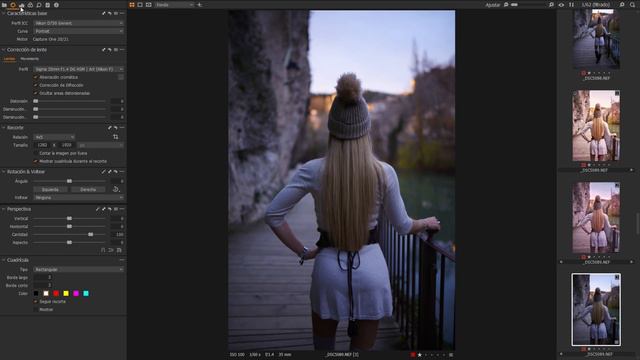Click the red color tag below image
The width and height of the screenshot is (640, 360).
(x=413, y=355)
